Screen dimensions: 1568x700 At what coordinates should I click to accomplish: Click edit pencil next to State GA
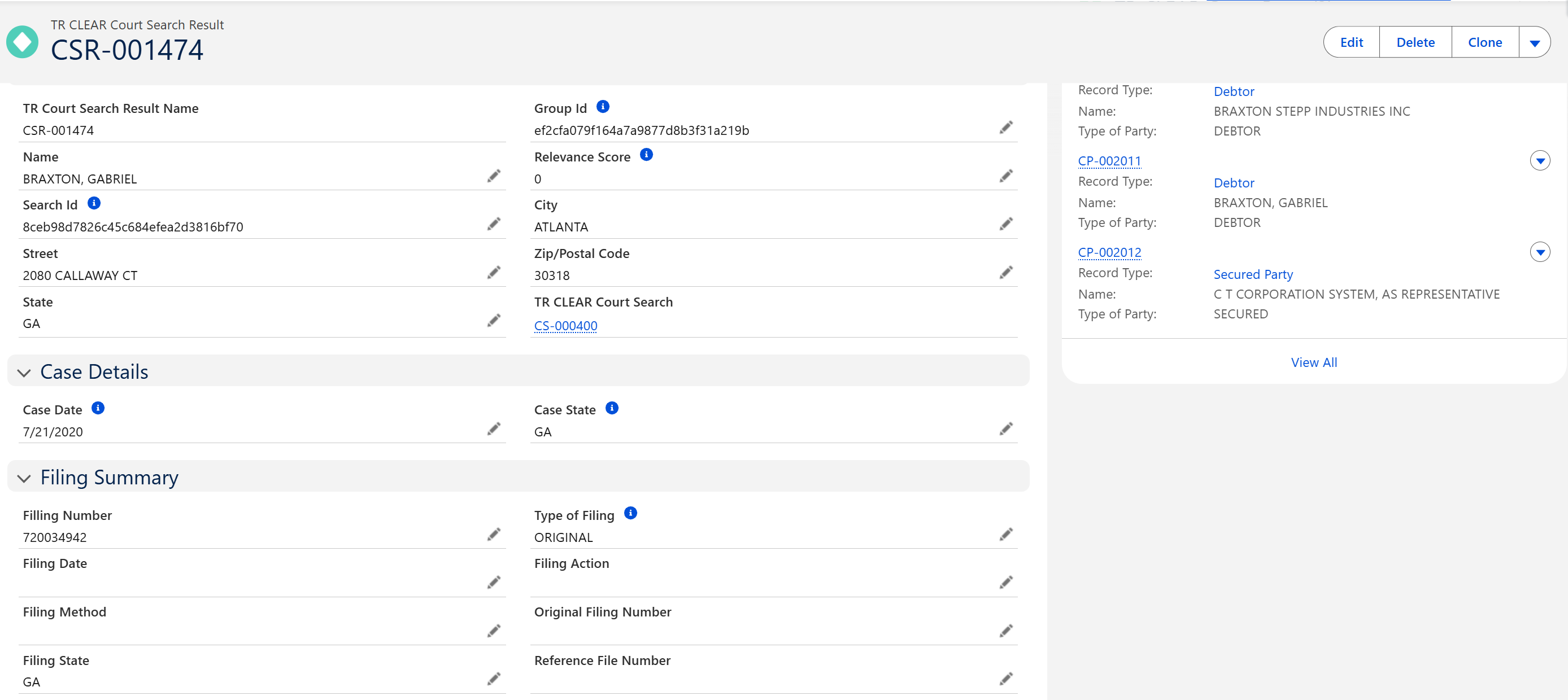[x=494, y=321]
